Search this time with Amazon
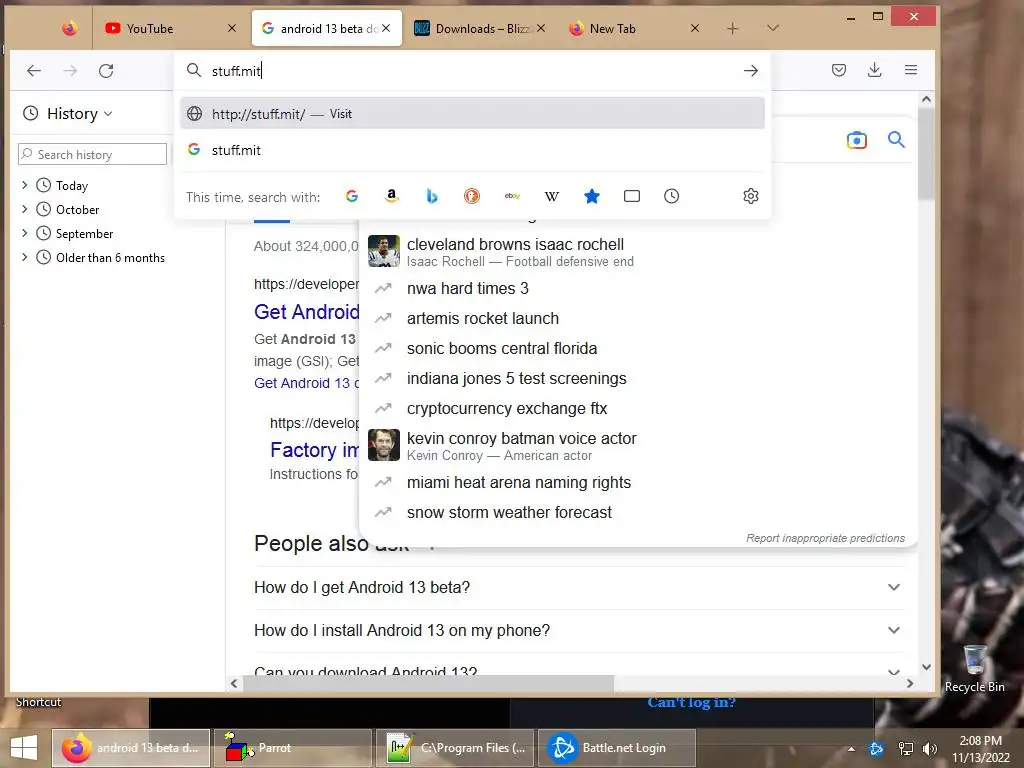Viewport: 1024px width, 768px height. (392, 196)
